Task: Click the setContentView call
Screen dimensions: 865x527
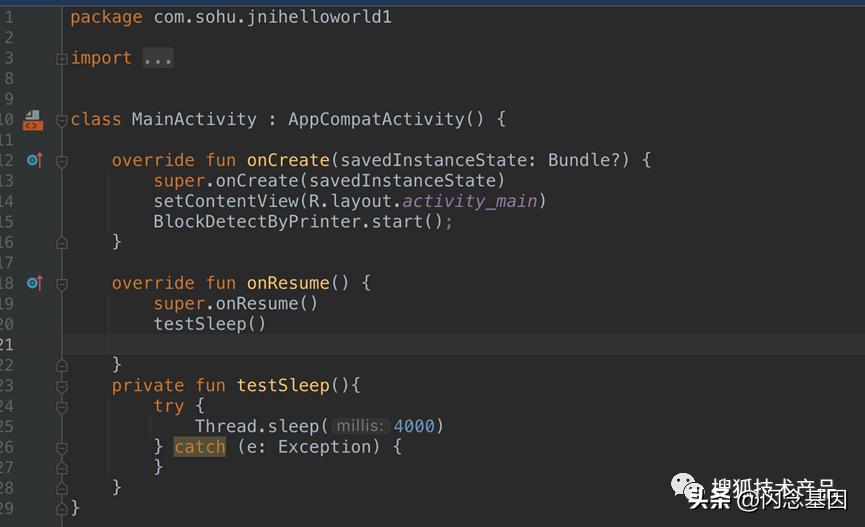Action: (x=226, y=201)
